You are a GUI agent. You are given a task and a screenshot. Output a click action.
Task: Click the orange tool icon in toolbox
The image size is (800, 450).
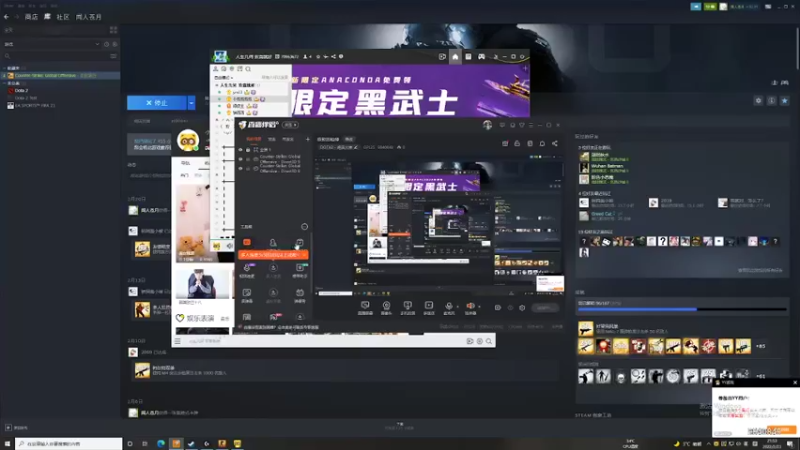[247, 242]
